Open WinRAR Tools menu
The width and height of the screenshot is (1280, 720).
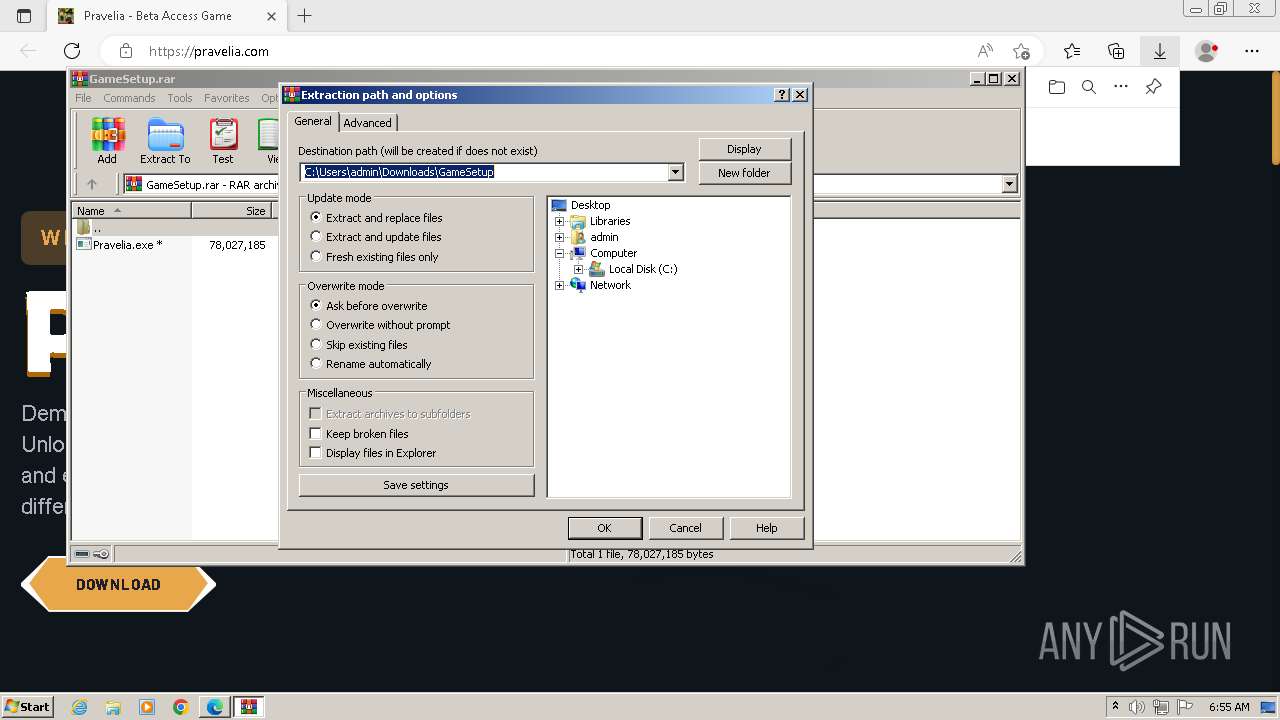click(x=180, y=98)
